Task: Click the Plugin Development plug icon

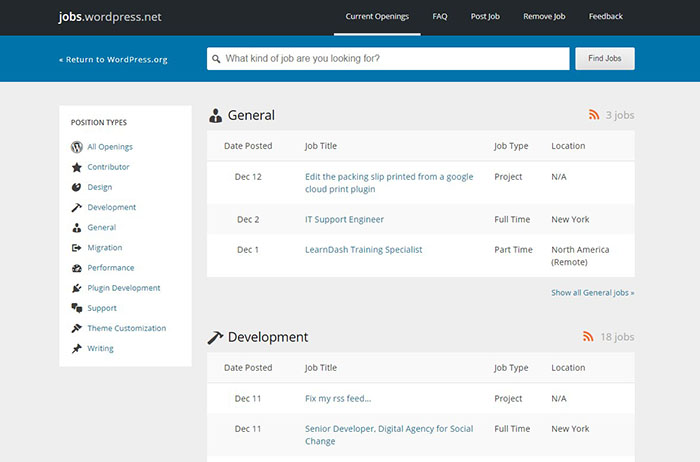Action: click(x=77, y=288)
